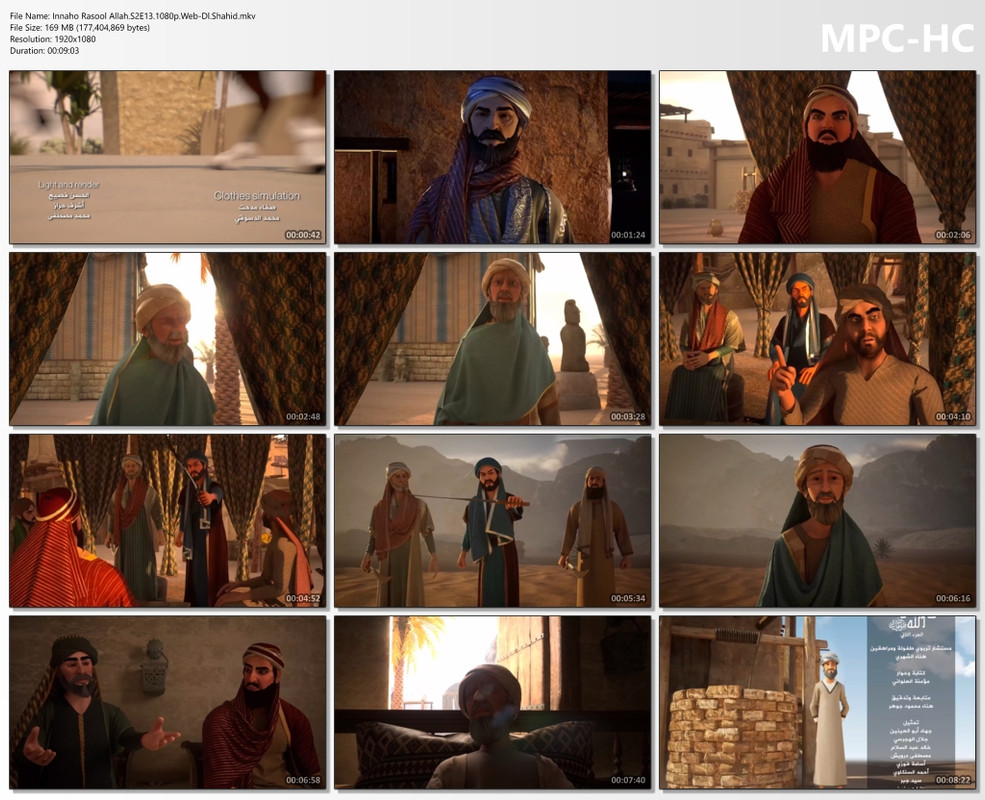The height and width of the screenshot is (800, 985).
Task: Select the thumbnail stamped 00:00:42
Action: [168, 157]
